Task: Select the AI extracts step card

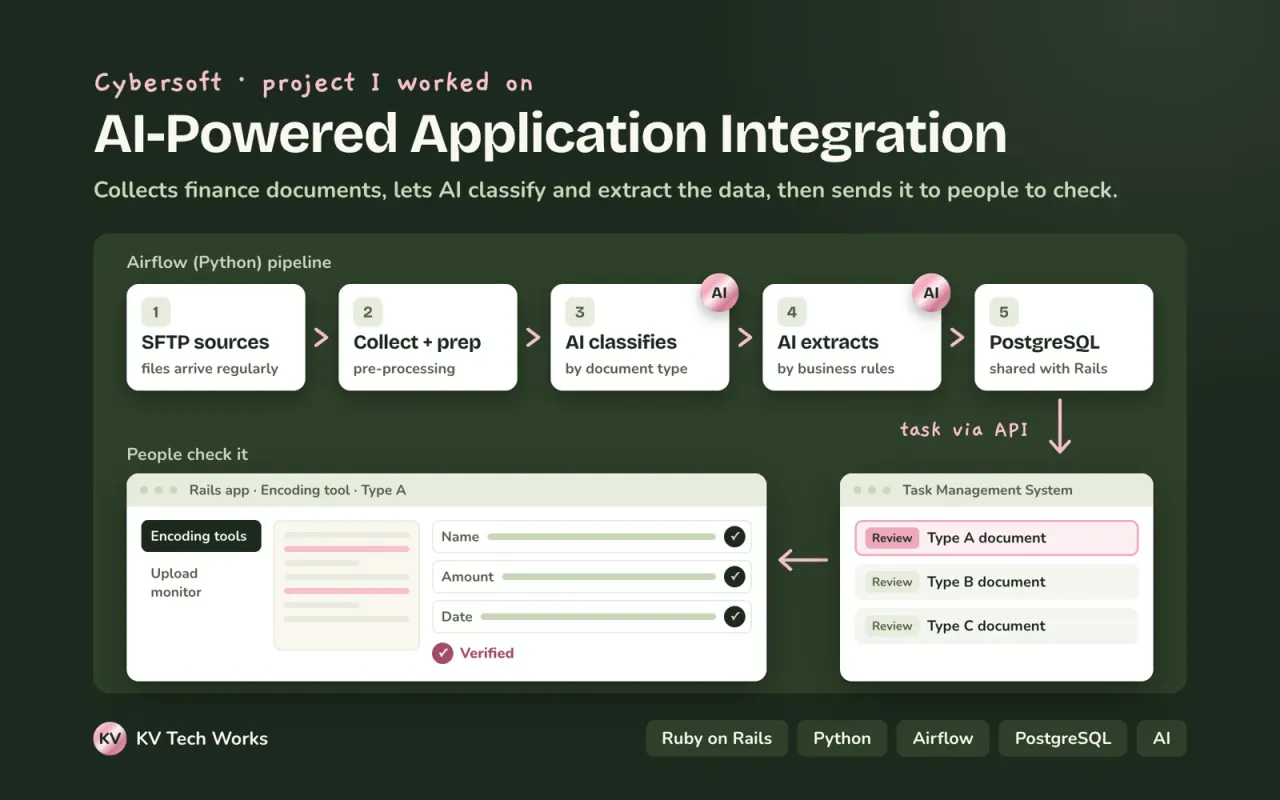Action: [852, 337]
